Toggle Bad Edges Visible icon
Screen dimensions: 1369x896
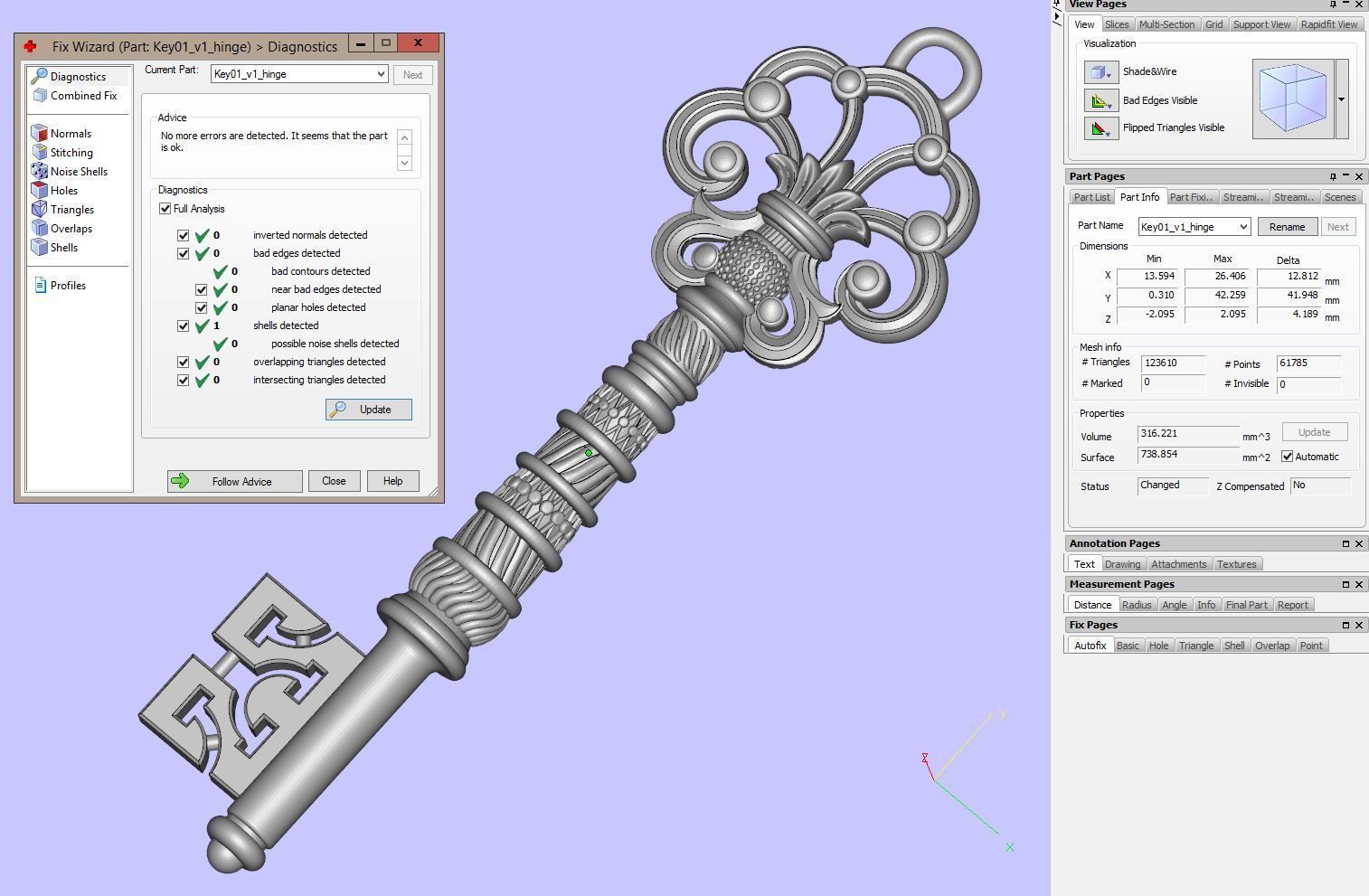[x=1100, y=101]
